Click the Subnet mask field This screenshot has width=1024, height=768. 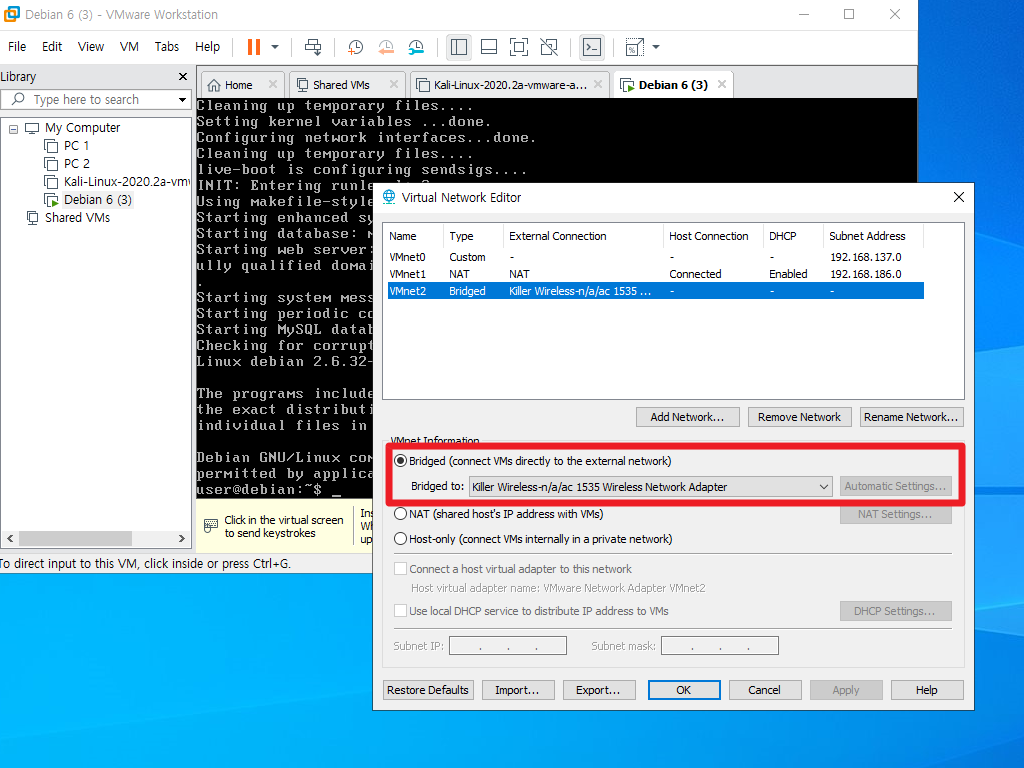click(x=720, y=646)
